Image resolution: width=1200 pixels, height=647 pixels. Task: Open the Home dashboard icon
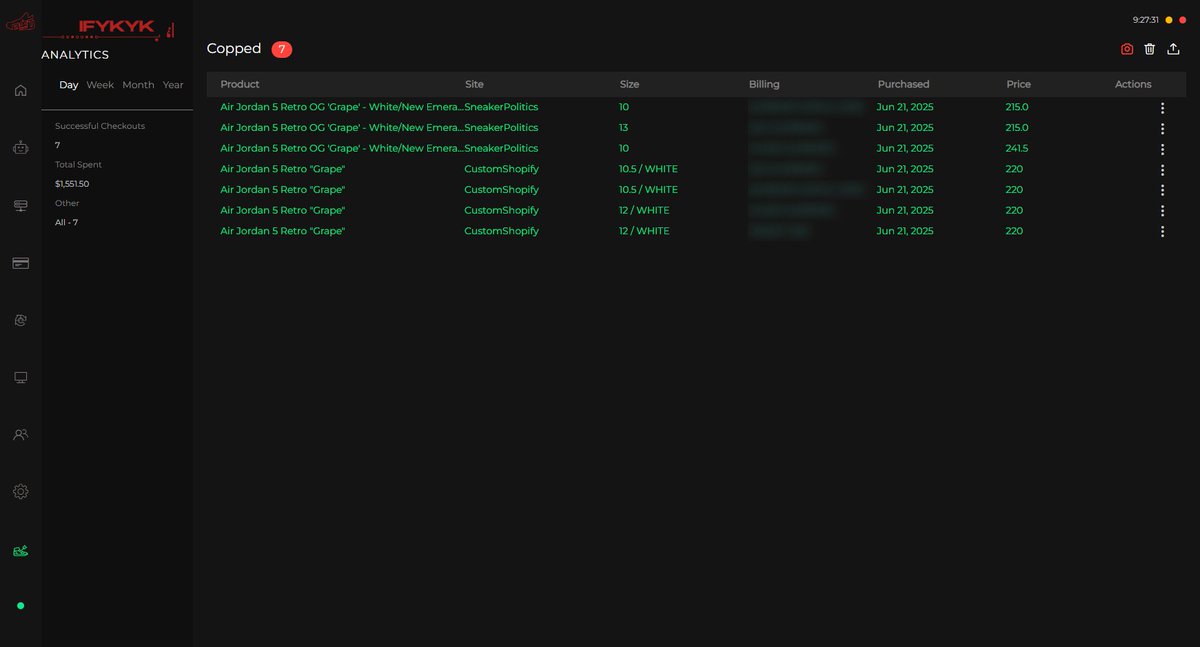point(20,90)
